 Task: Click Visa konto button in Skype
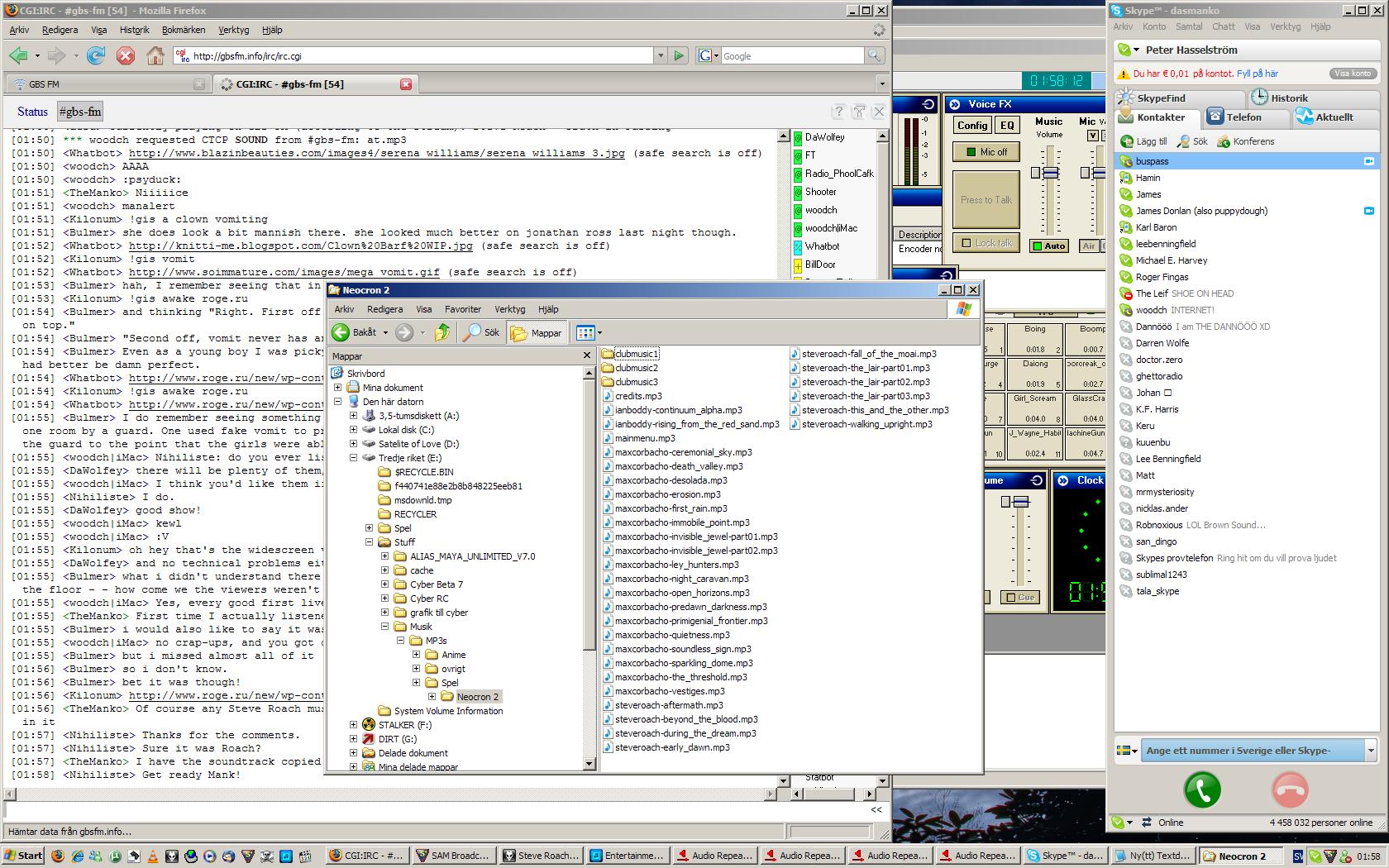pyautogui.click(x=1353, y=74)
